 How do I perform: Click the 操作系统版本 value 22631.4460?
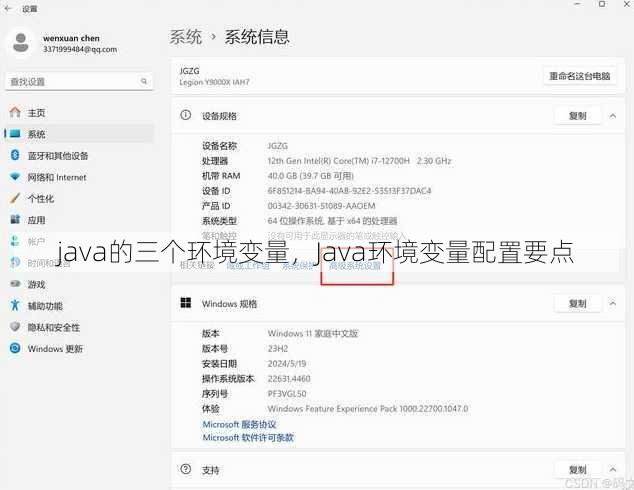(289, 378)
